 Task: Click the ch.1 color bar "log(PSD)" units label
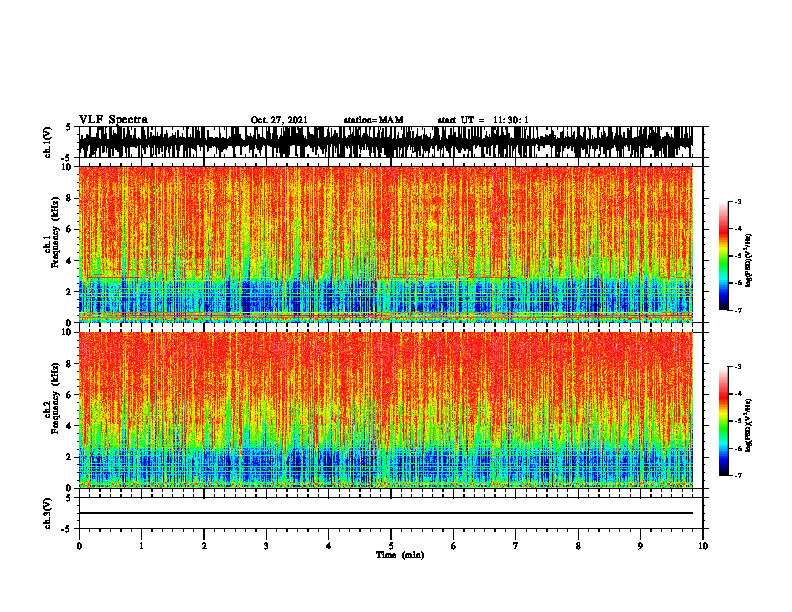[x=748, y=261]
